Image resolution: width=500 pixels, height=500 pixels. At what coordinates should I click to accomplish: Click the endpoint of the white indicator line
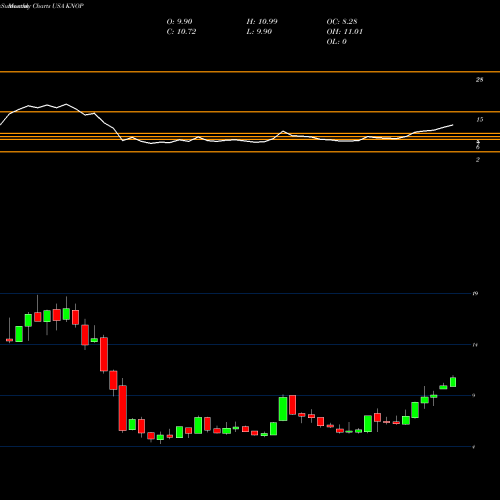453,125
